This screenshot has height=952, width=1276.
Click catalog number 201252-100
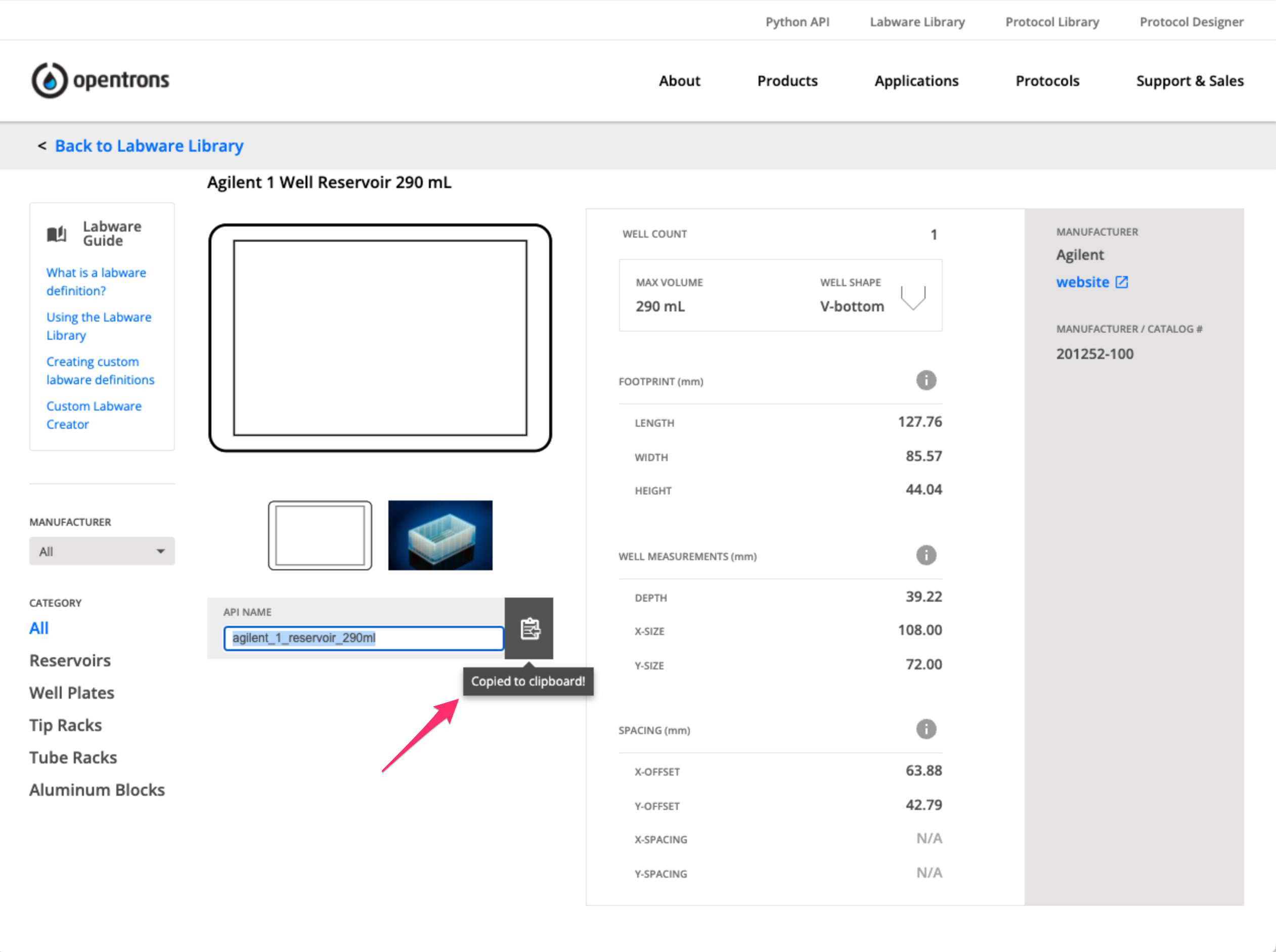coord(1094,354)
